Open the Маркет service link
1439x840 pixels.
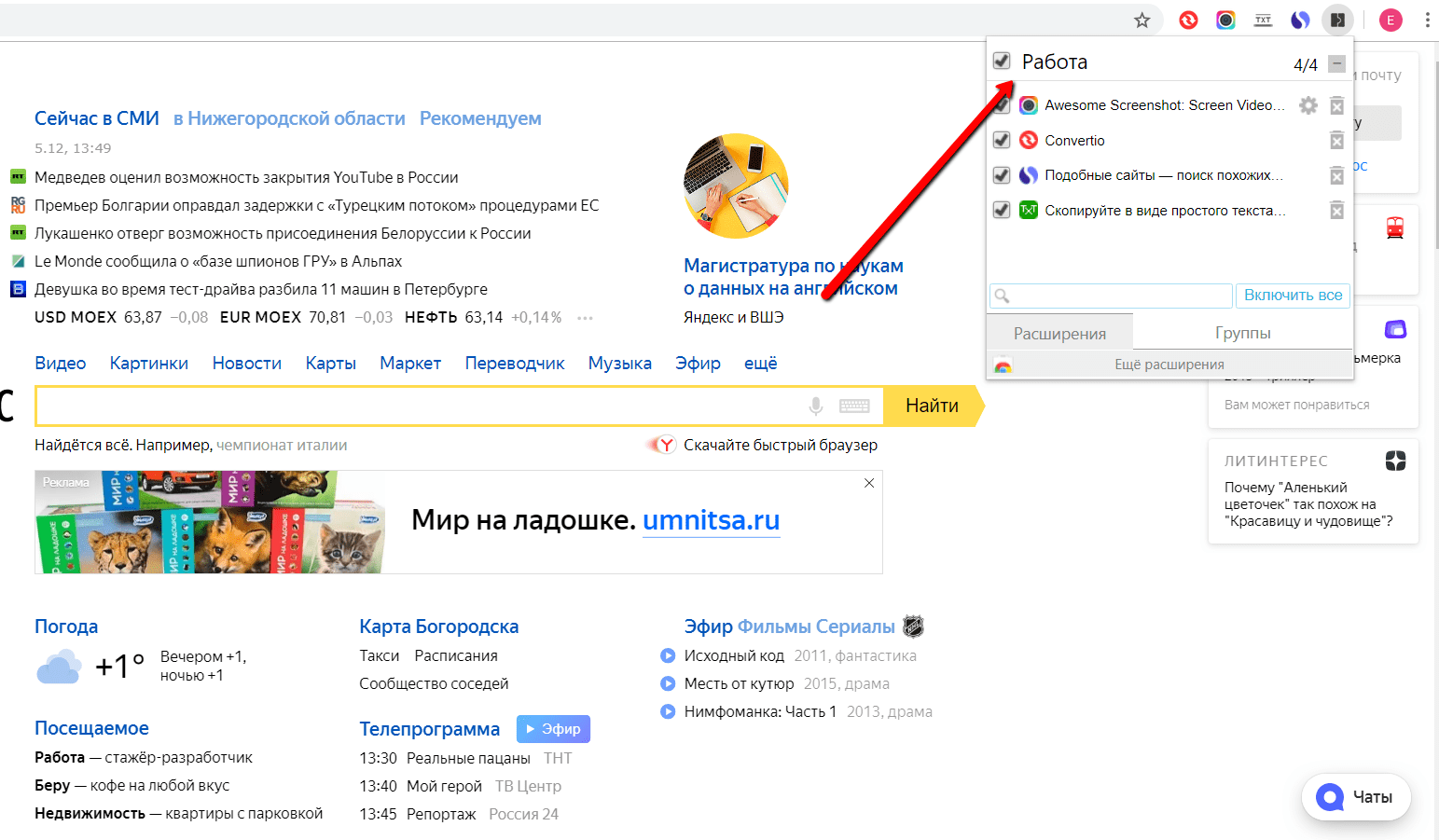410,364
